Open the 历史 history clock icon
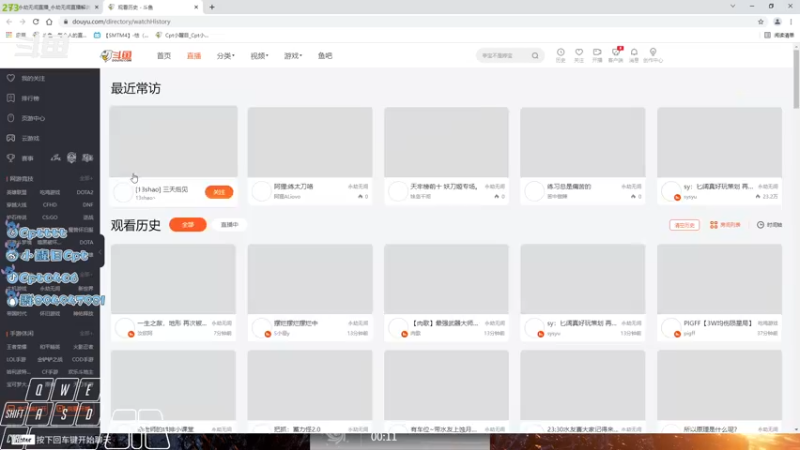800x450 pixels. click(560, 55)
